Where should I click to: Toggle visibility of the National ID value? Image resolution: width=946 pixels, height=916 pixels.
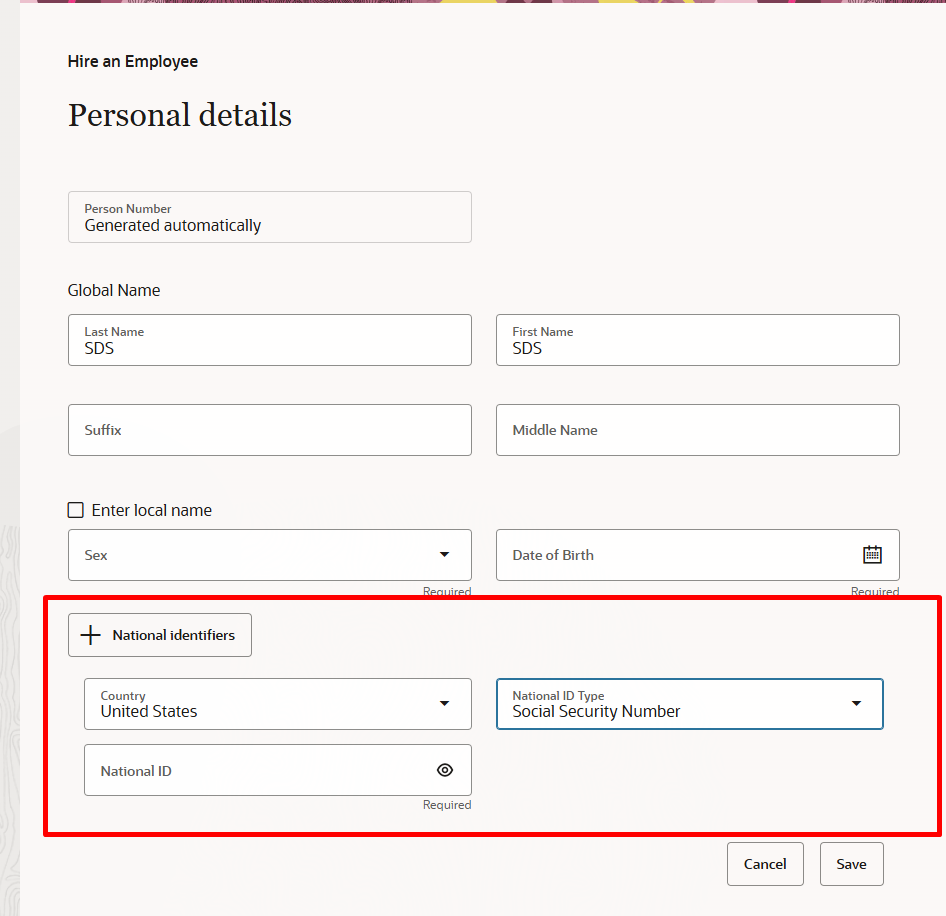click(x=444, y=770)
